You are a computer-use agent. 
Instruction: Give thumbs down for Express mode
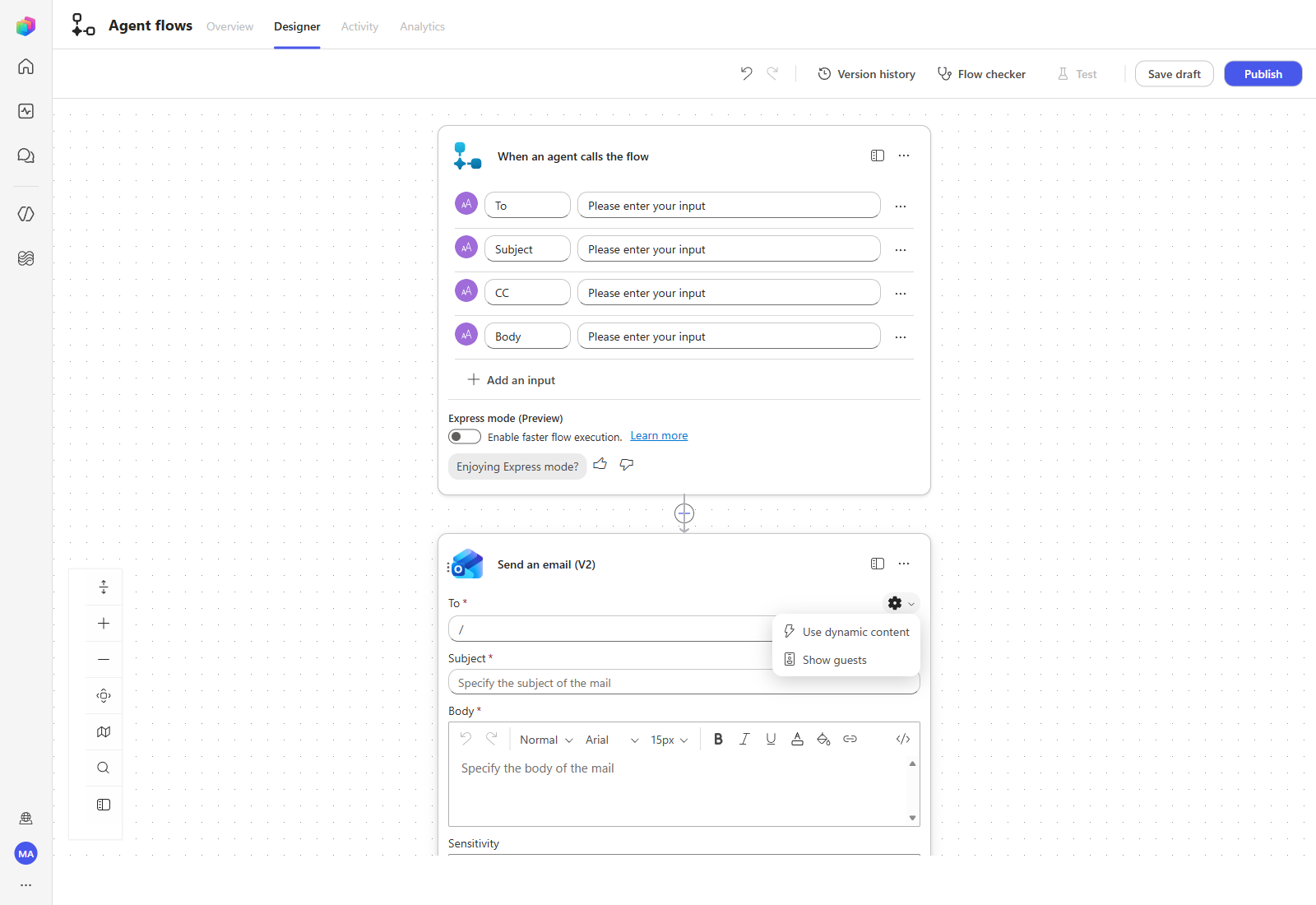coord(627,464)
